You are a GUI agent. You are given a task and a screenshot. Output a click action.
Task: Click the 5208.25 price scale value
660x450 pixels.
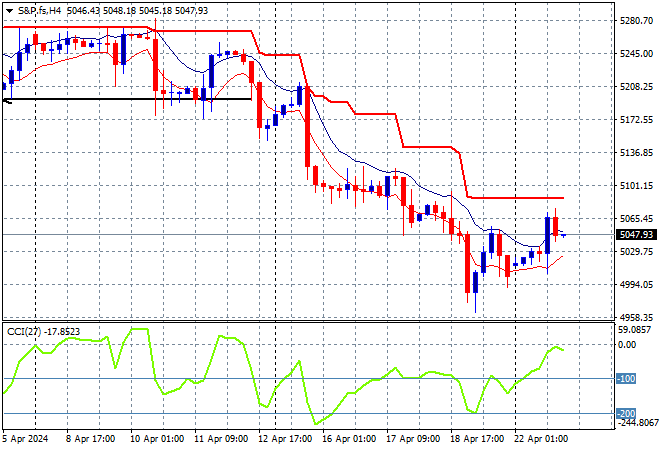click(x=636, y=87)
